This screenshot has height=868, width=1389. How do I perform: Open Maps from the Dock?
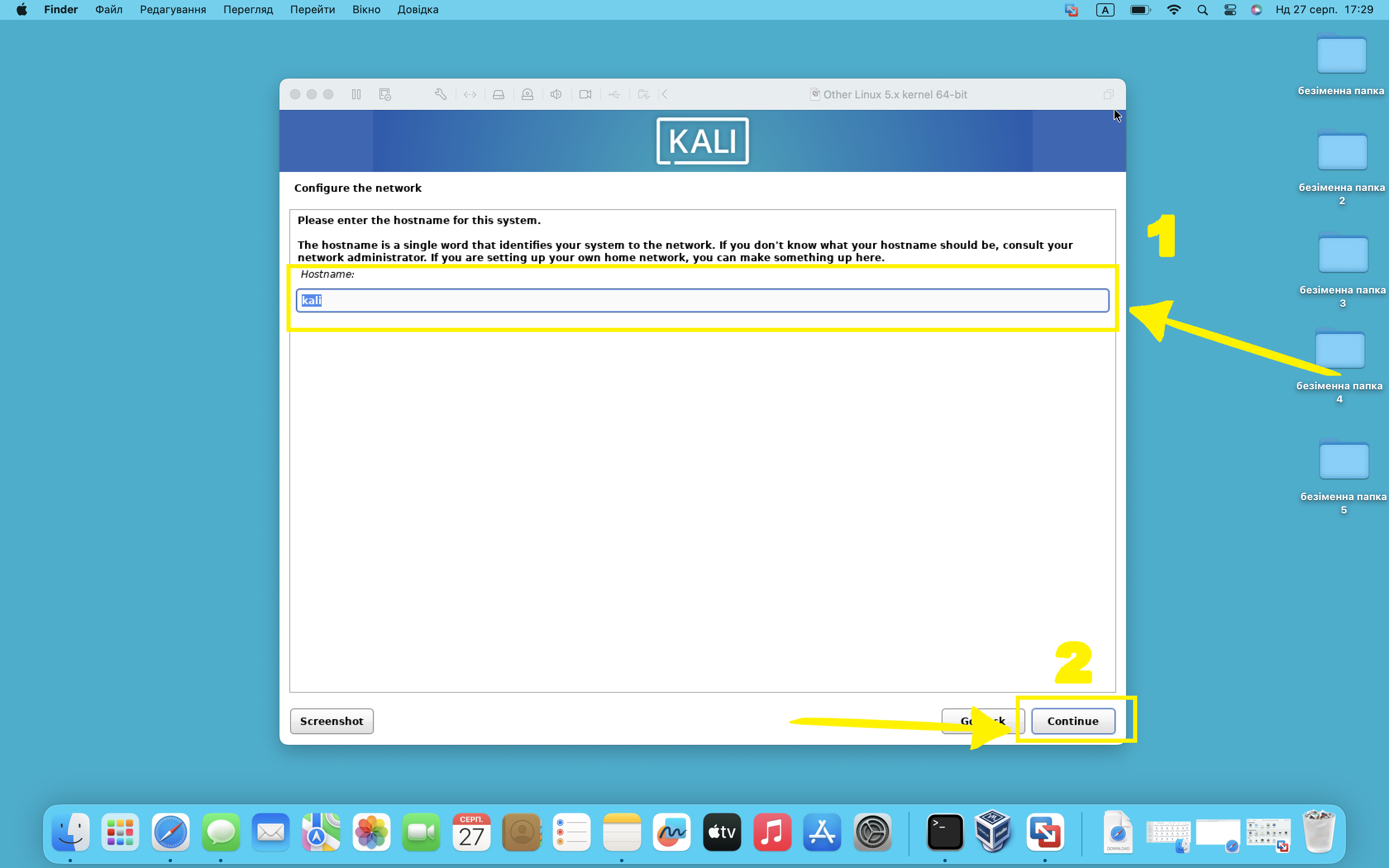coord(321,832)
